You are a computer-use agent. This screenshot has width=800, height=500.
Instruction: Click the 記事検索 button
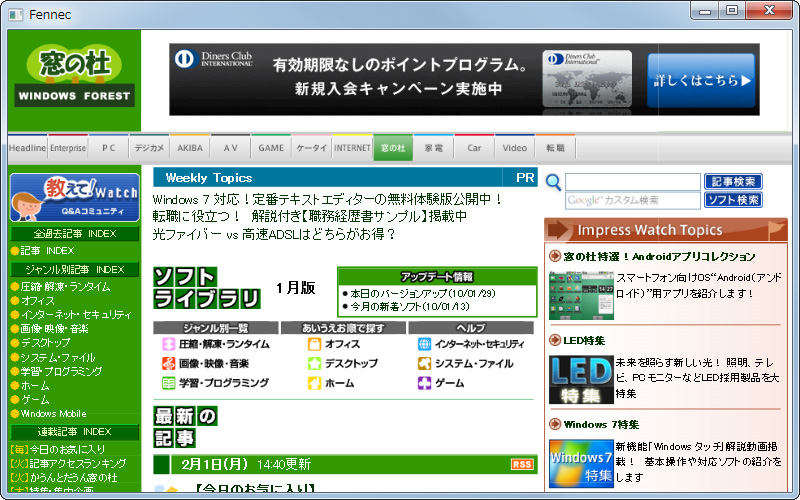[x=733, y=182]
